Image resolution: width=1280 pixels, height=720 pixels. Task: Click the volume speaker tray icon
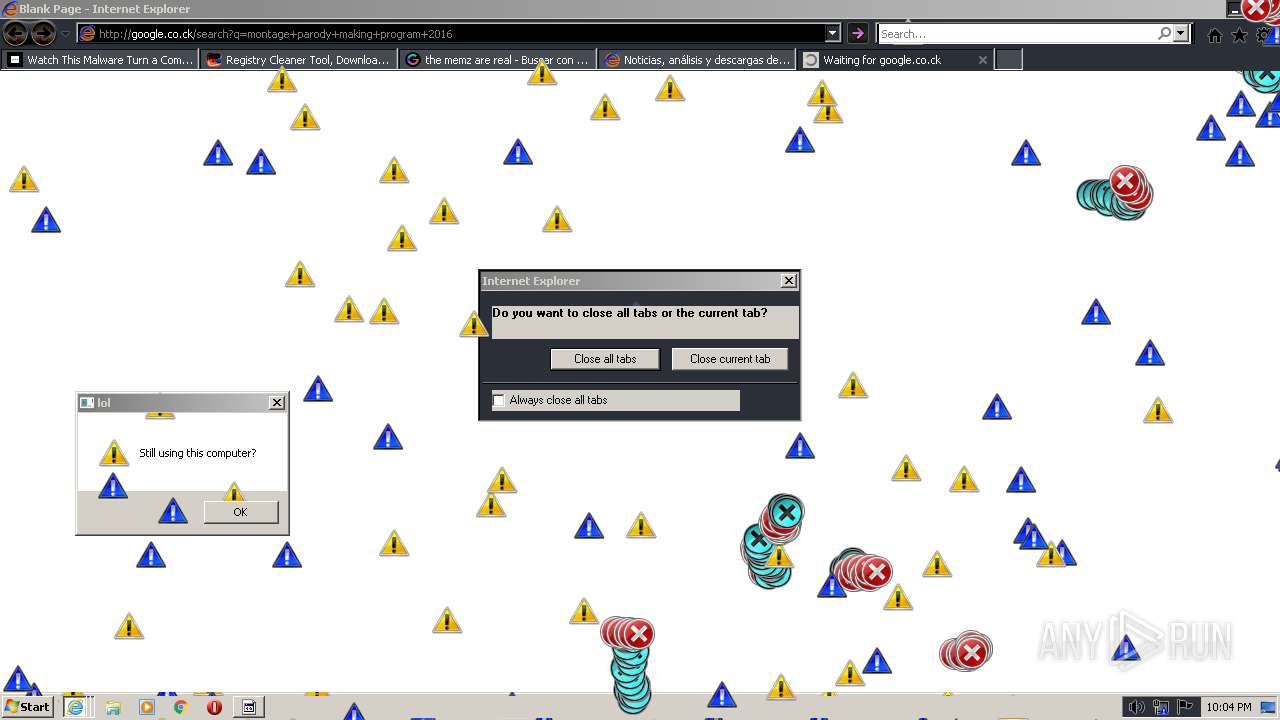pyautogui.click(x=1136, y=707)
